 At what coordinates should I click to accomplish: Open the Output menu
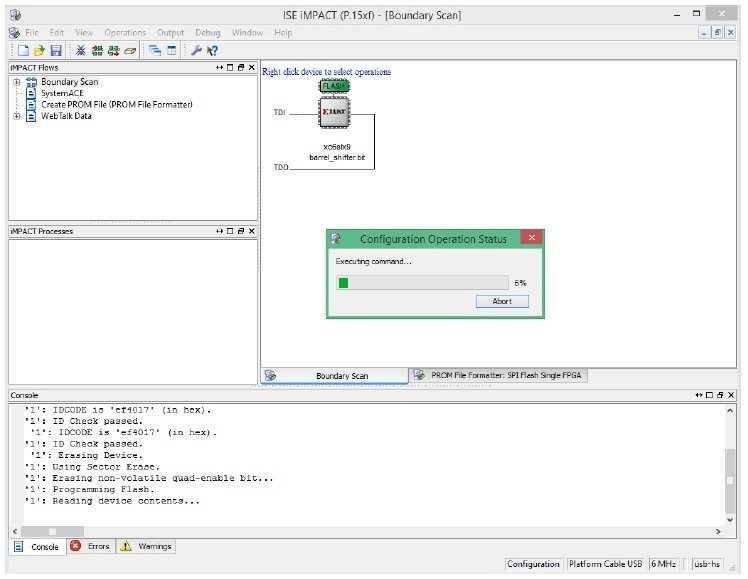[x=170, y=32]
